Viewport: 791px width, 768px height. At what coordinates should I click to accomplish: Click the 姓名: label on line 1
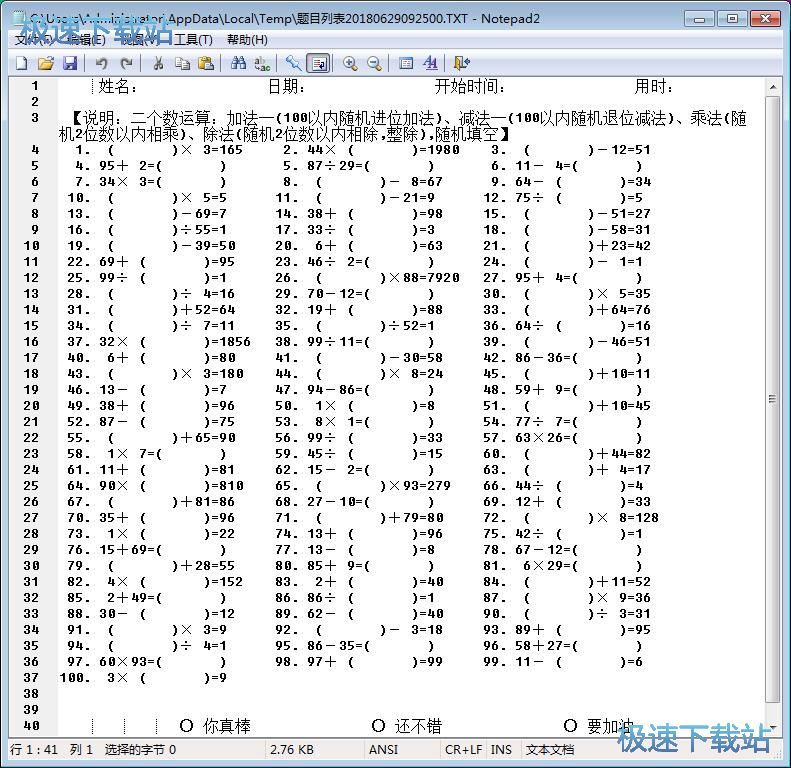[x=118, y=87]
